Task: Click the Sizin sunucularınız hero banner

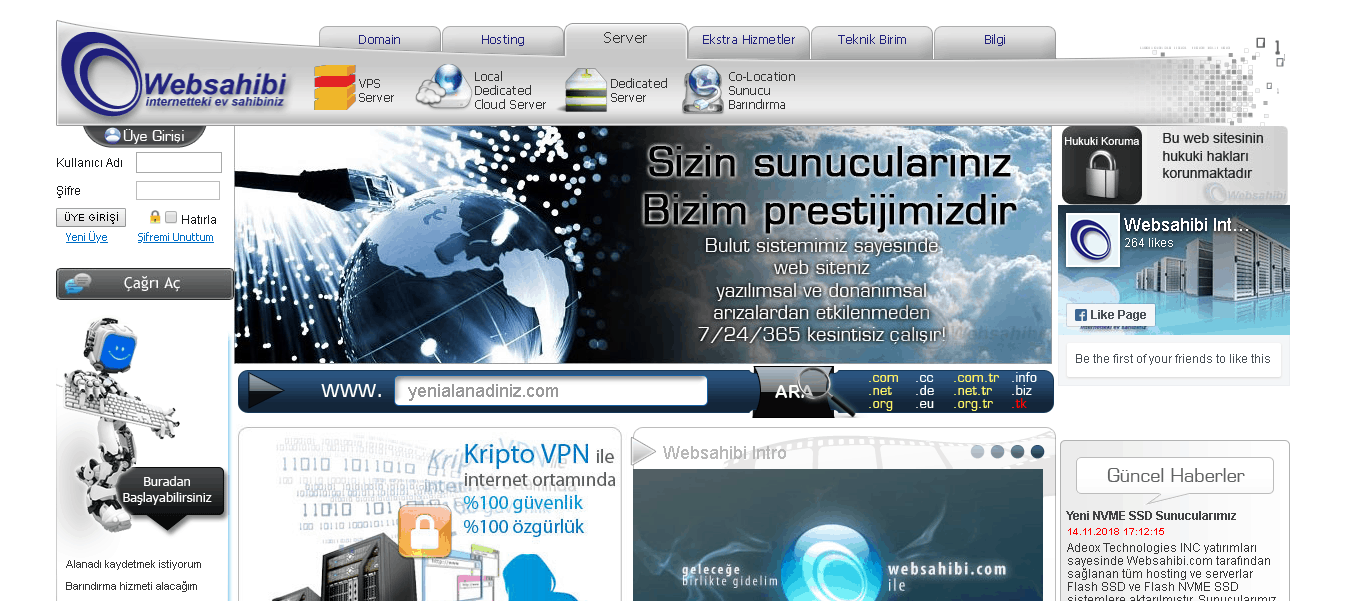Action: (x=643, y=244)
